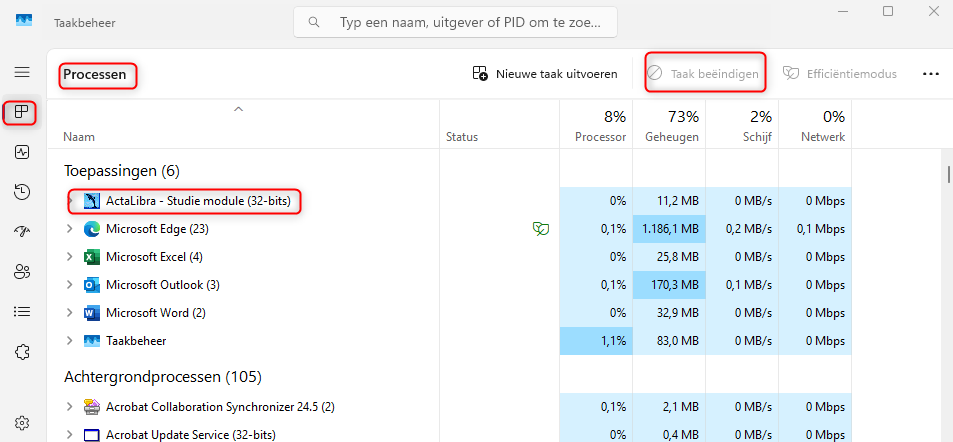This screenshot has height=442, width=953.
Task: Select the Toepassingen (6) group heading
Action: tap(122, 171)
